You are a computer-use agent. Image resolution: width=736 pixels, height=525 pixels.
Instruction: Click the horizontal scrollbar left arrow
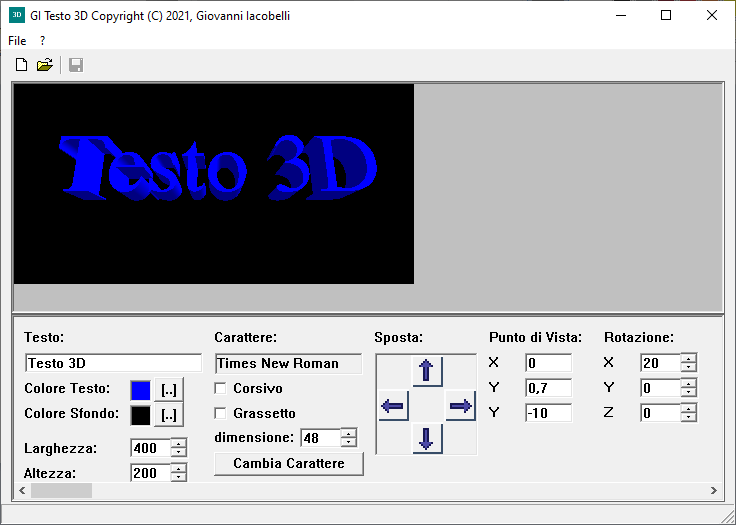[x=22, y=491]
